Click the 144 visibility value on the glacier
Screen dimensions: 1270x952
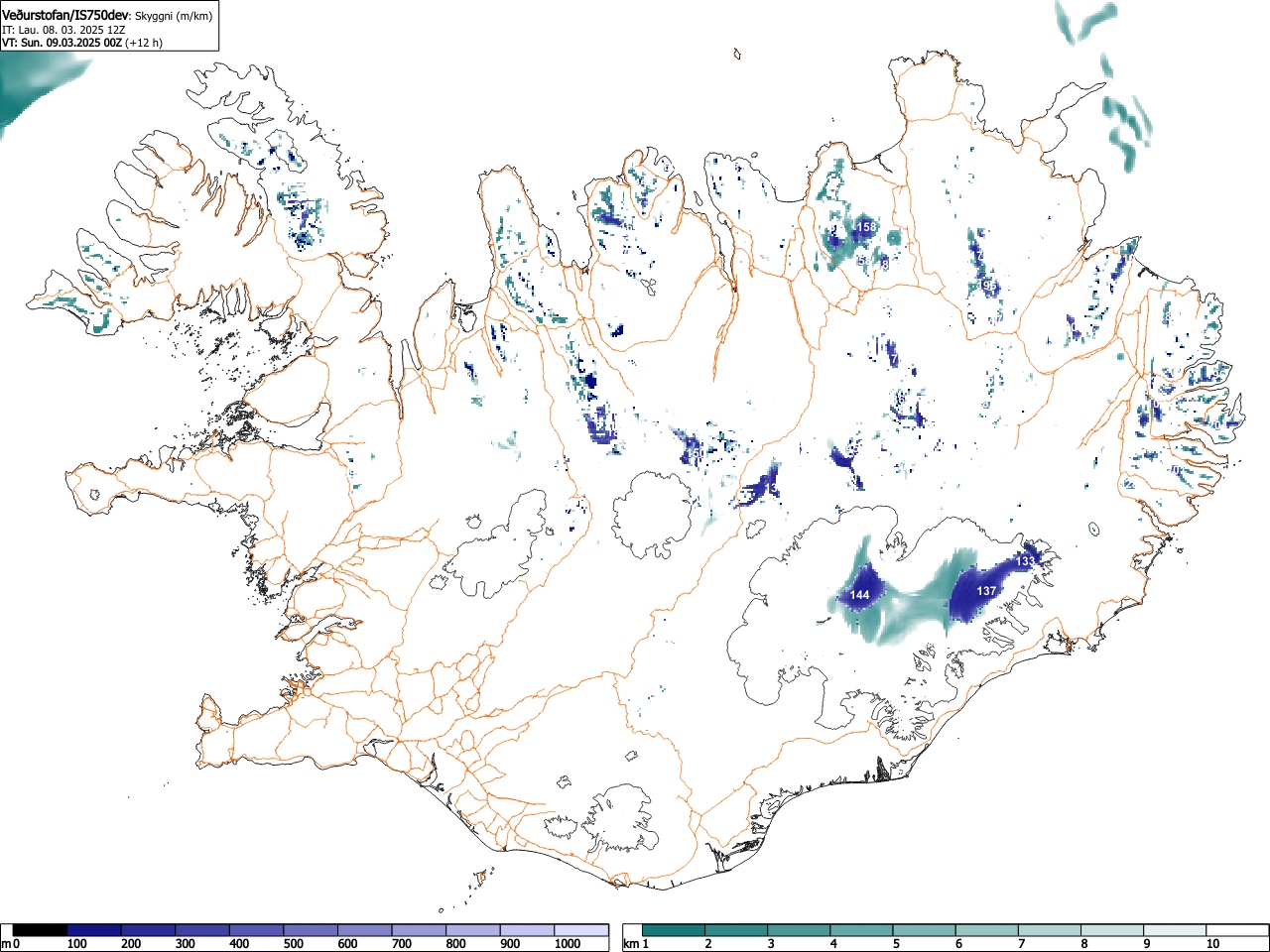860,595
